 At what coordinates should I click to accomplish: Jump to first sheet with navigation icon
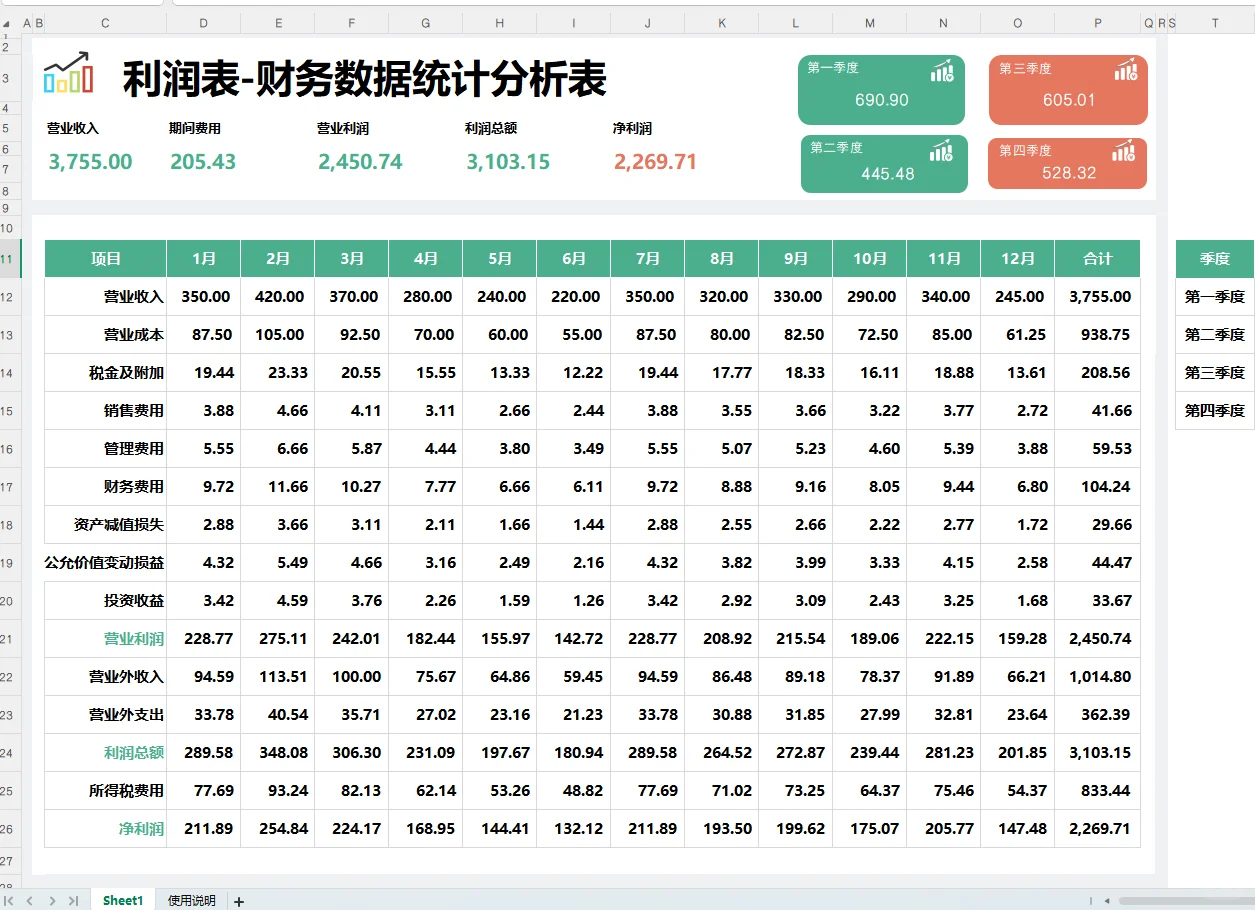click(10, 901)
